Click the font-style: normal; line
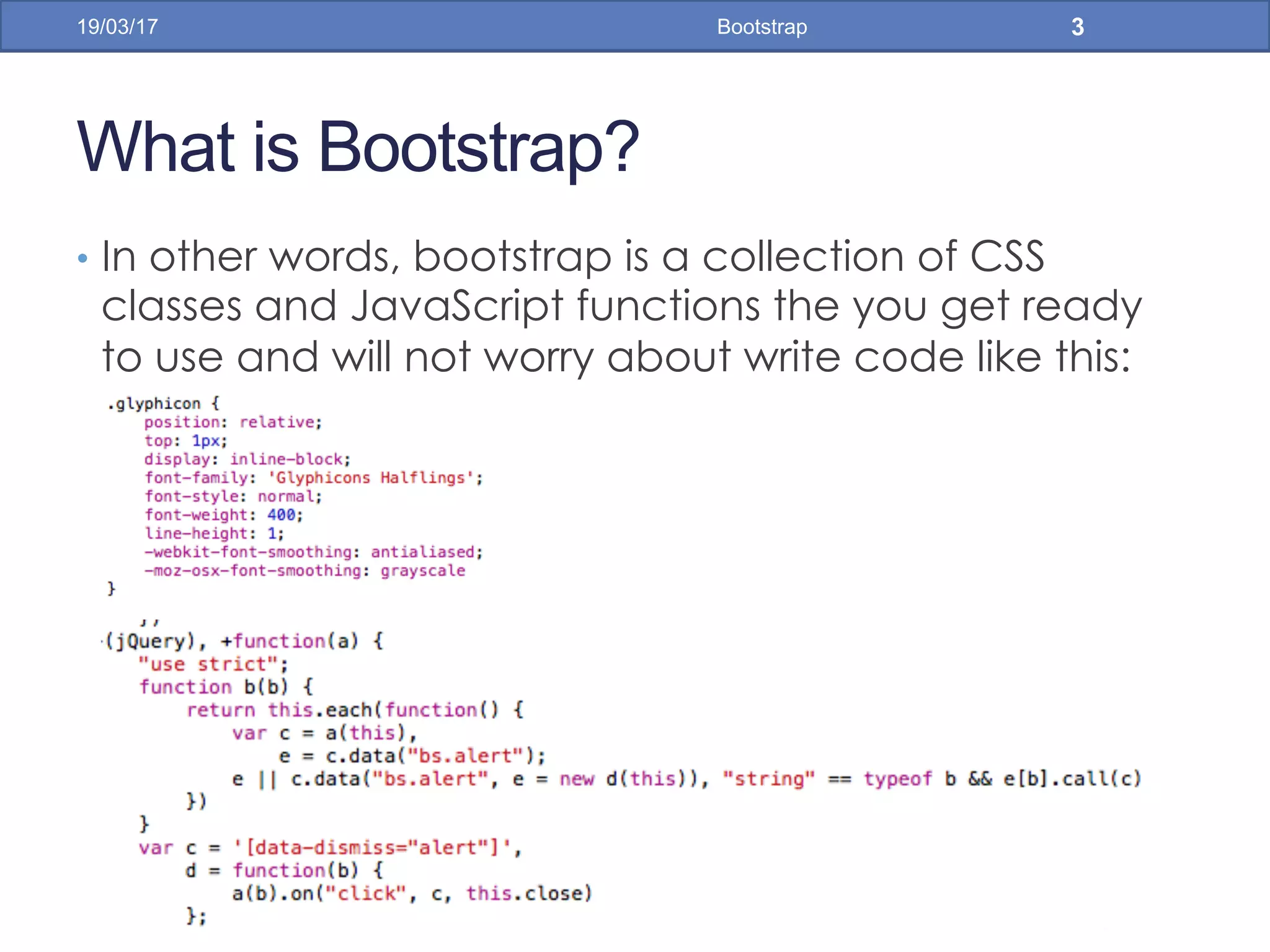1270x952 pixels. click(x=233, y=496)
